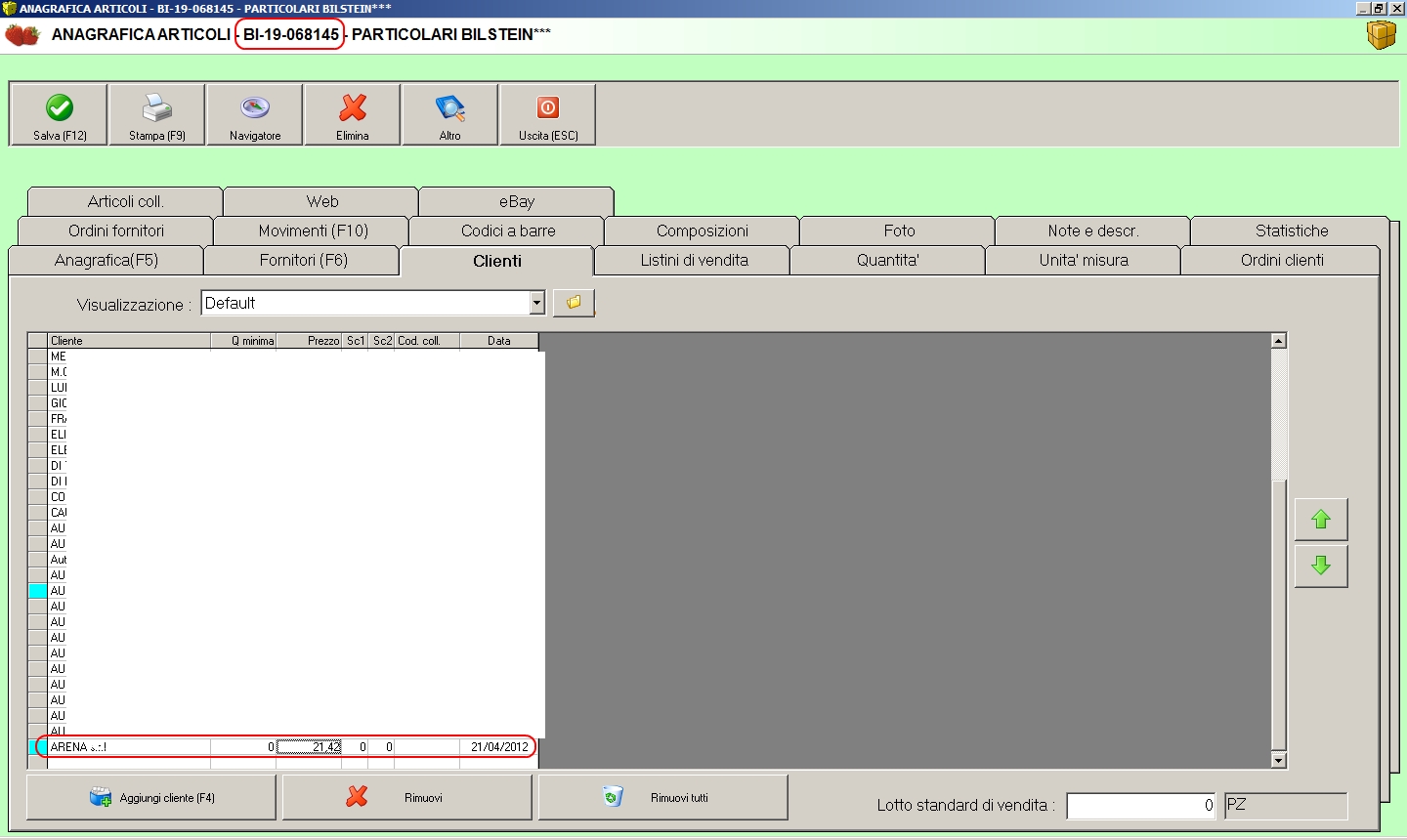1407x840 pixels.
Task: Click the PZ unit field
Action: (x=1286, y=806)
